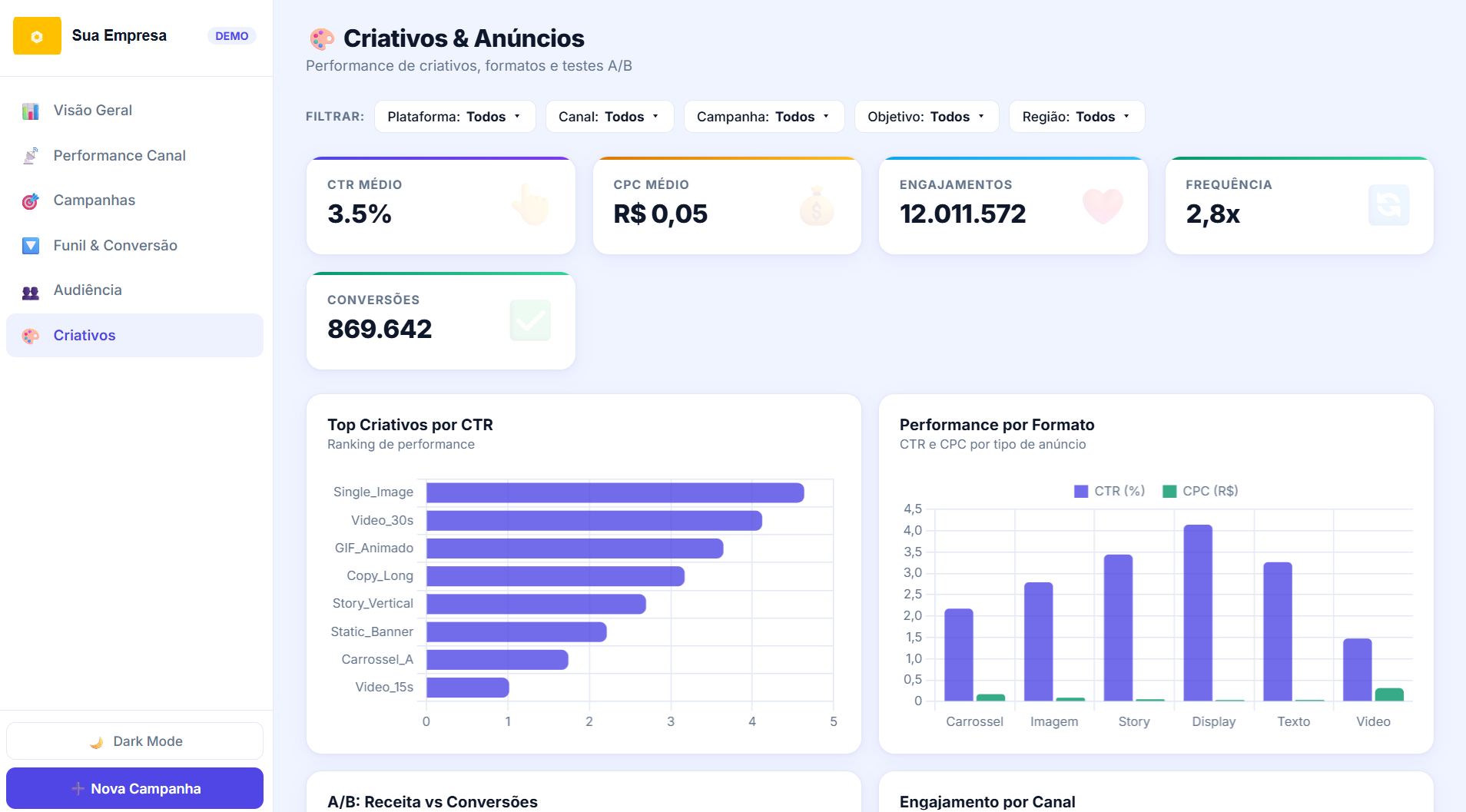Toggle the CTR (%) legend series

(x=1109, y=491)
